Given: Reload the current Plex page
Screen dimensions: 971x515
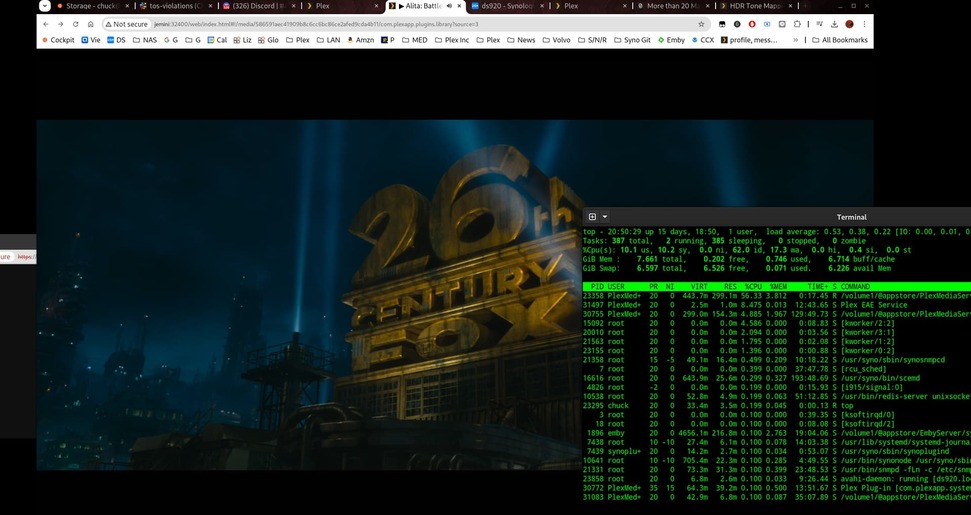Looking at the screenshot, I should point(76,24).
